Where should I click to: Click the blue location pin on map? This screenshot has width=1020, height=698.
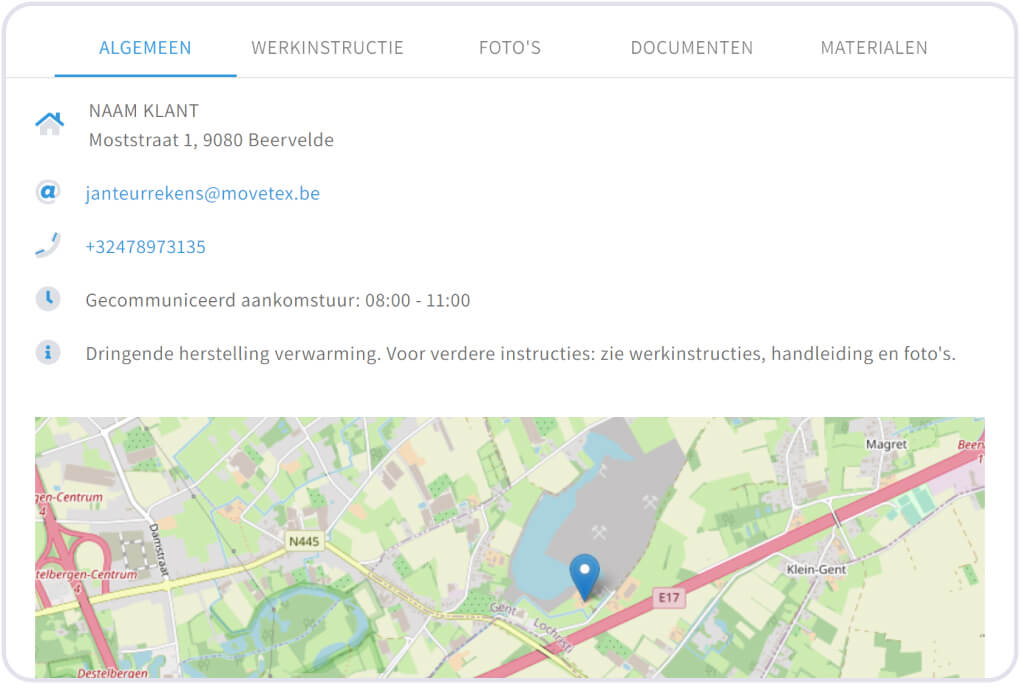[584, 576]
